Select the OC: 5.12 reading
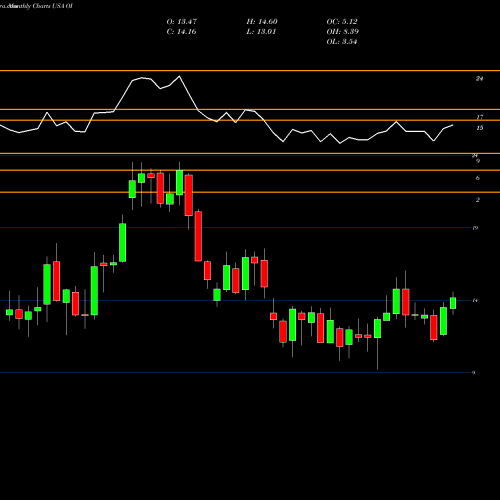 coord(342,22)
